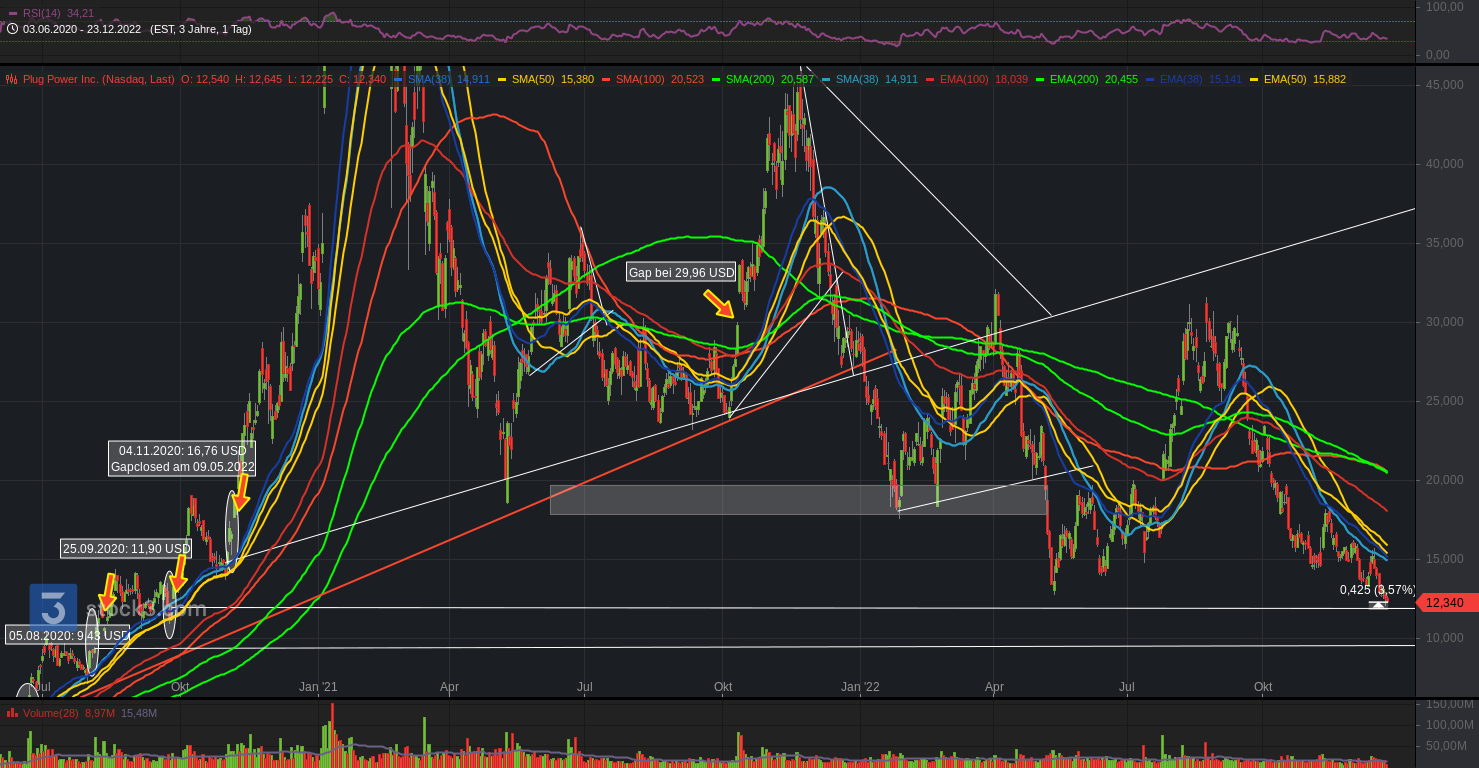Image resolution: width=1479 pixels, height=768 pixels.
Task: Click the red color dash before EMA(100)
Action: pyautogui.click(x=930, y=79)
